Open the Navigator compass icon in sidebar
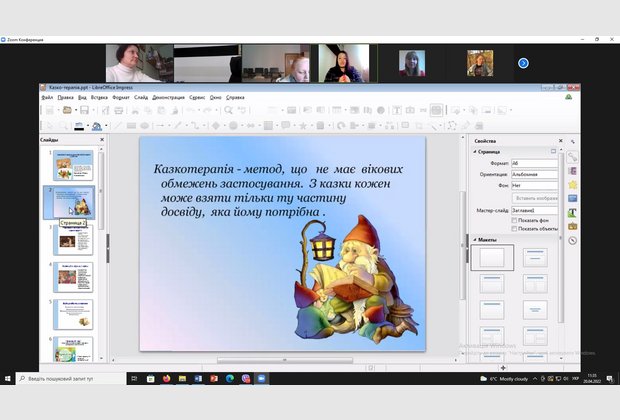620x420 pixels. pos(572,240)
